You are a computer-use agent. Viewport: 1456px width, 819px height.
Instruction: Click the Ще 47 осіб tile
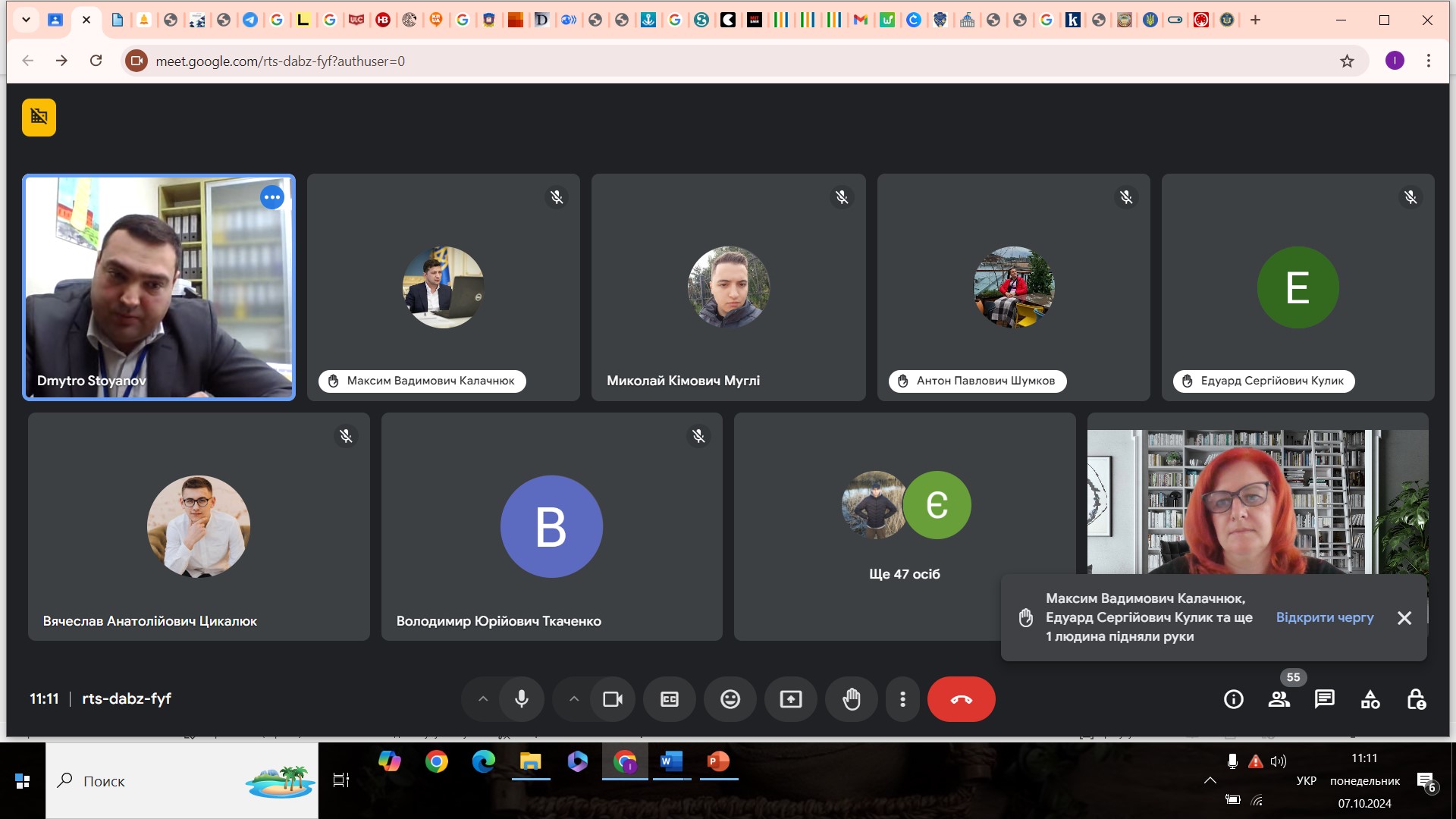point(904,526)
